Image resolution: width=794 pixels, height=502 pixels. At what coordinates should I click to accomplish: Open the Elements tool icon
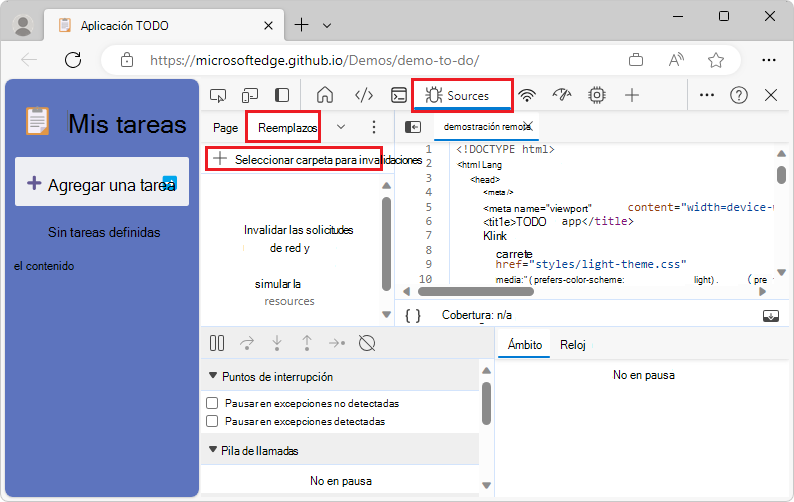364,96
